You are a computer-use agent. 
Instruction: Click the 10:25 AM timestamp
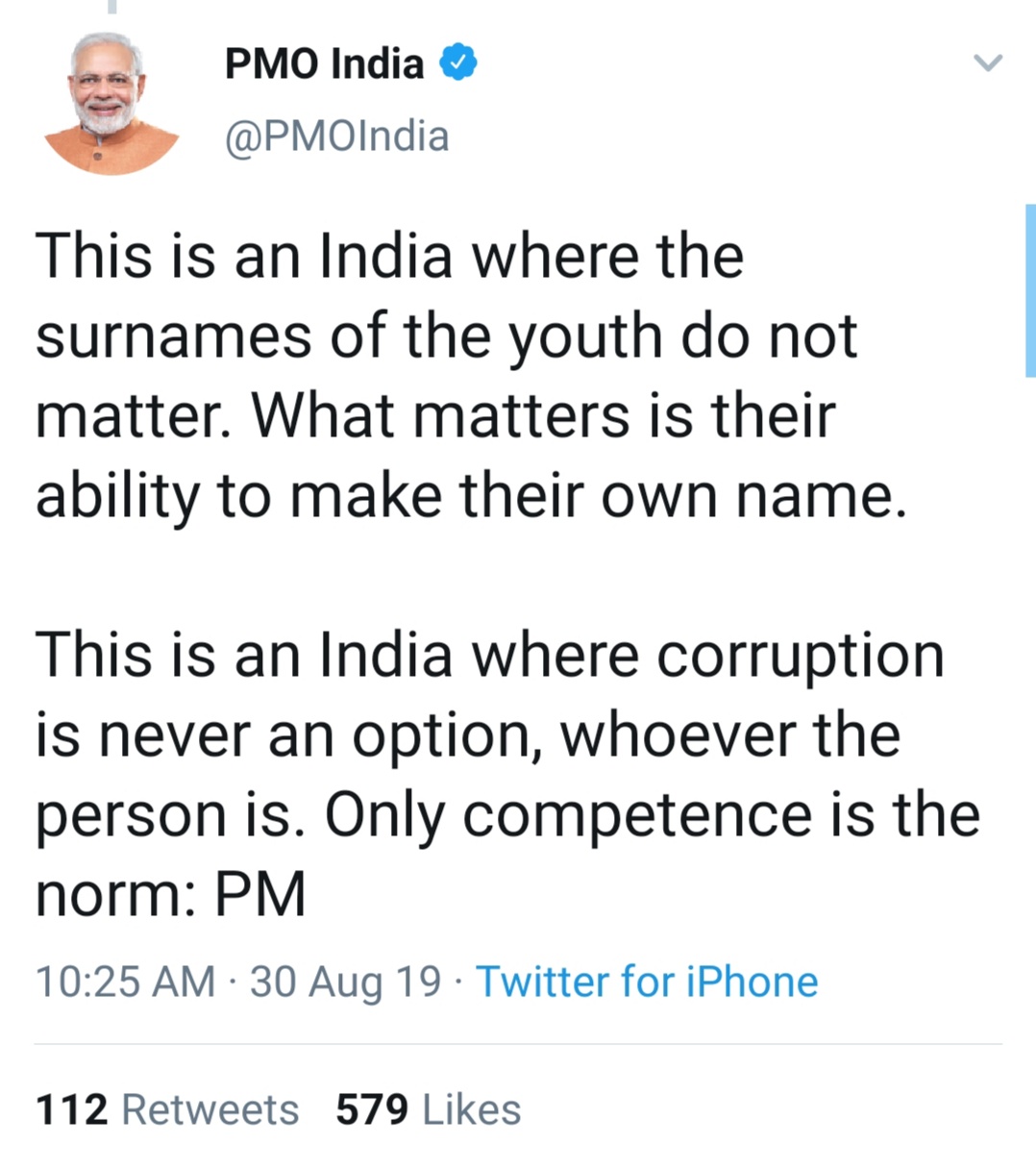[x=125, y=982]
